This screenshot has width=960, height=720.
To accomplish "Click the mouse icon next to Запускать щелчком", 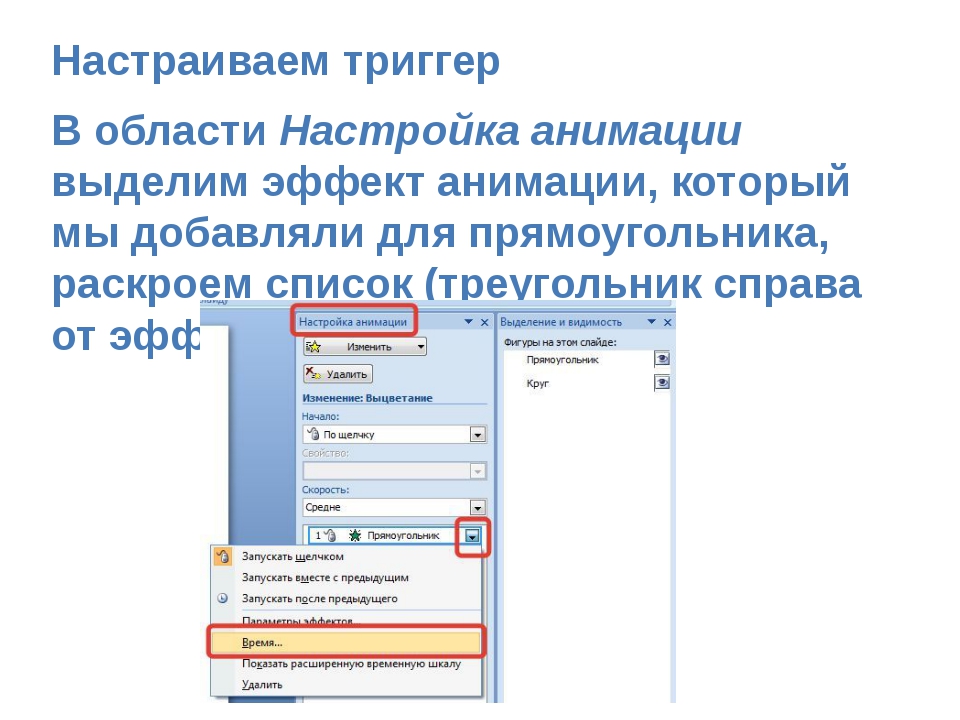I will point(223,557).
